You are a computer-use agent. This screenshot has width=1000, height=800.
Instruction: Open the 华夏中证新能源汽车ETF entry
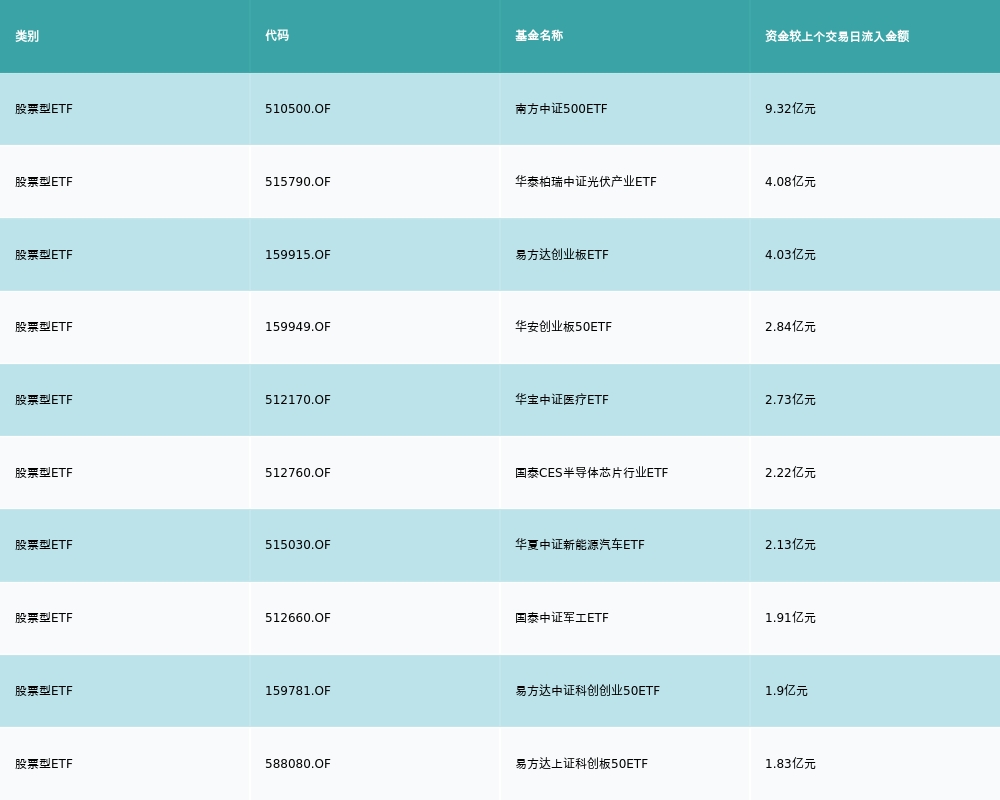point(580,545)
